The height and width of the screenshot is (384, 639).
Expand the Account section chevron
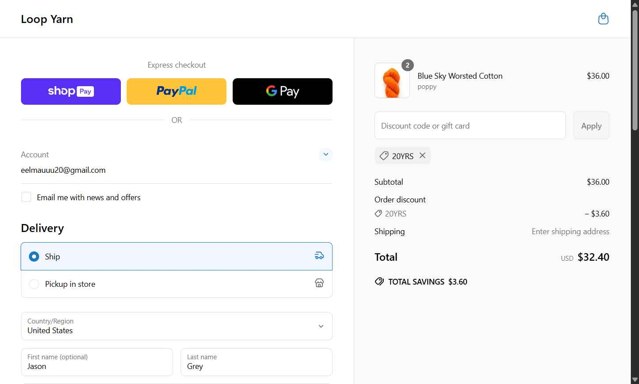click(x=326, y=154)
